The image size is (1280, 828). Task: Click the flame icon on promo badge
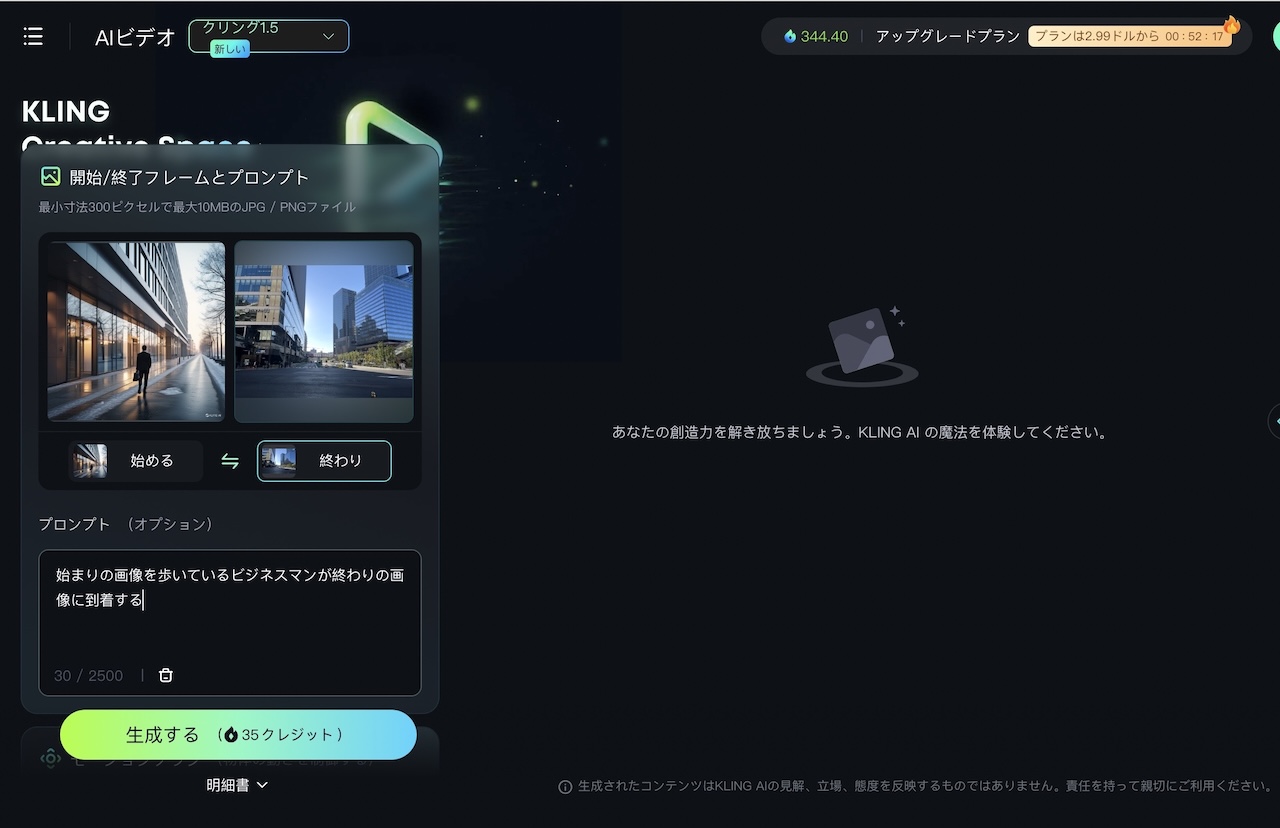click(x=1231, y=25)
